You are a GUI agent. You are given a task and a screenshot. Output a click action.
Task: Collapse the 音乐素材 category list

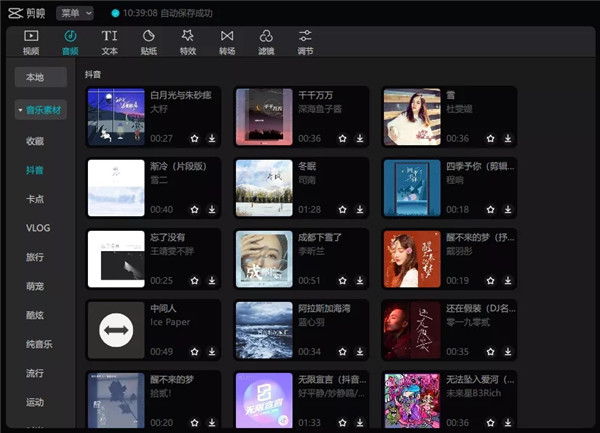point(41,110)
